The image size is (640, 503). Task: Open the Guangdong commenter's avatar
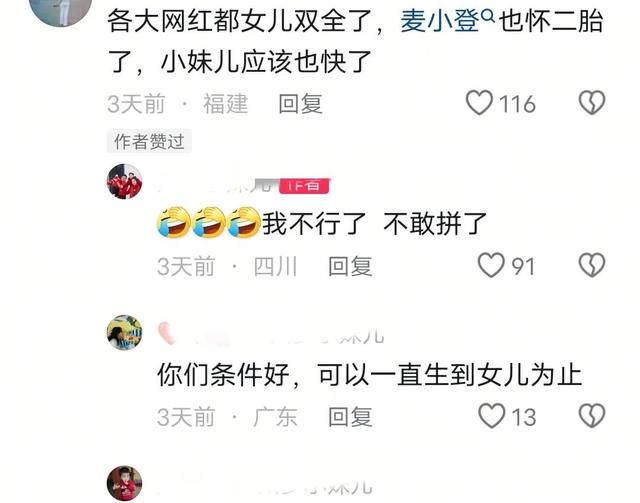tap(124, 332)
